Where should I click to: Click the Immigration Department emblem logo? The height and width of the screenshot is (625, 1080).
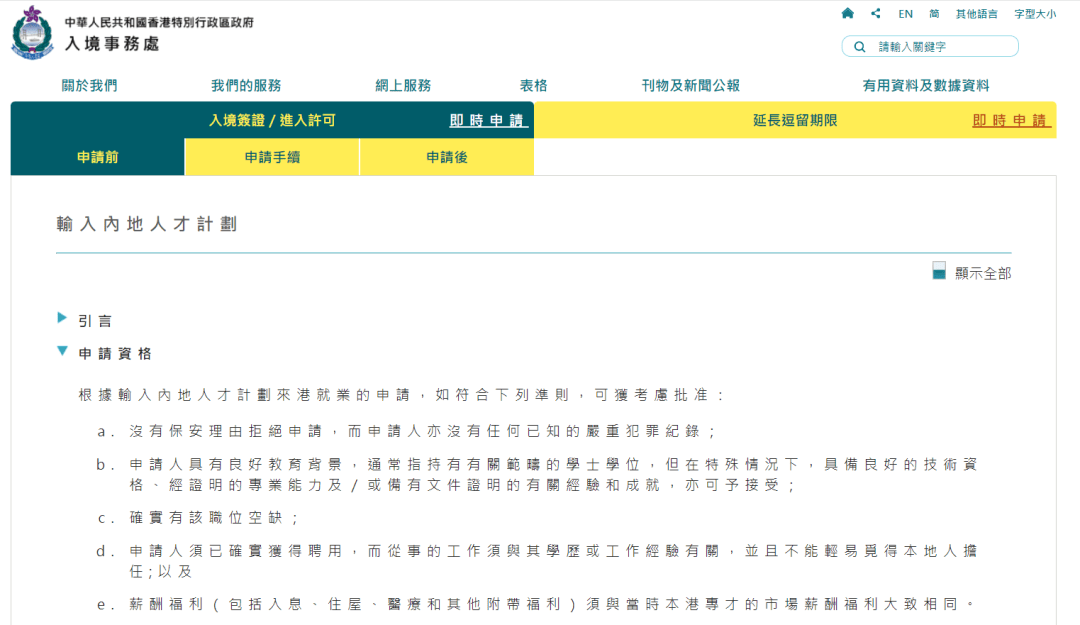[x=32, y=32]
